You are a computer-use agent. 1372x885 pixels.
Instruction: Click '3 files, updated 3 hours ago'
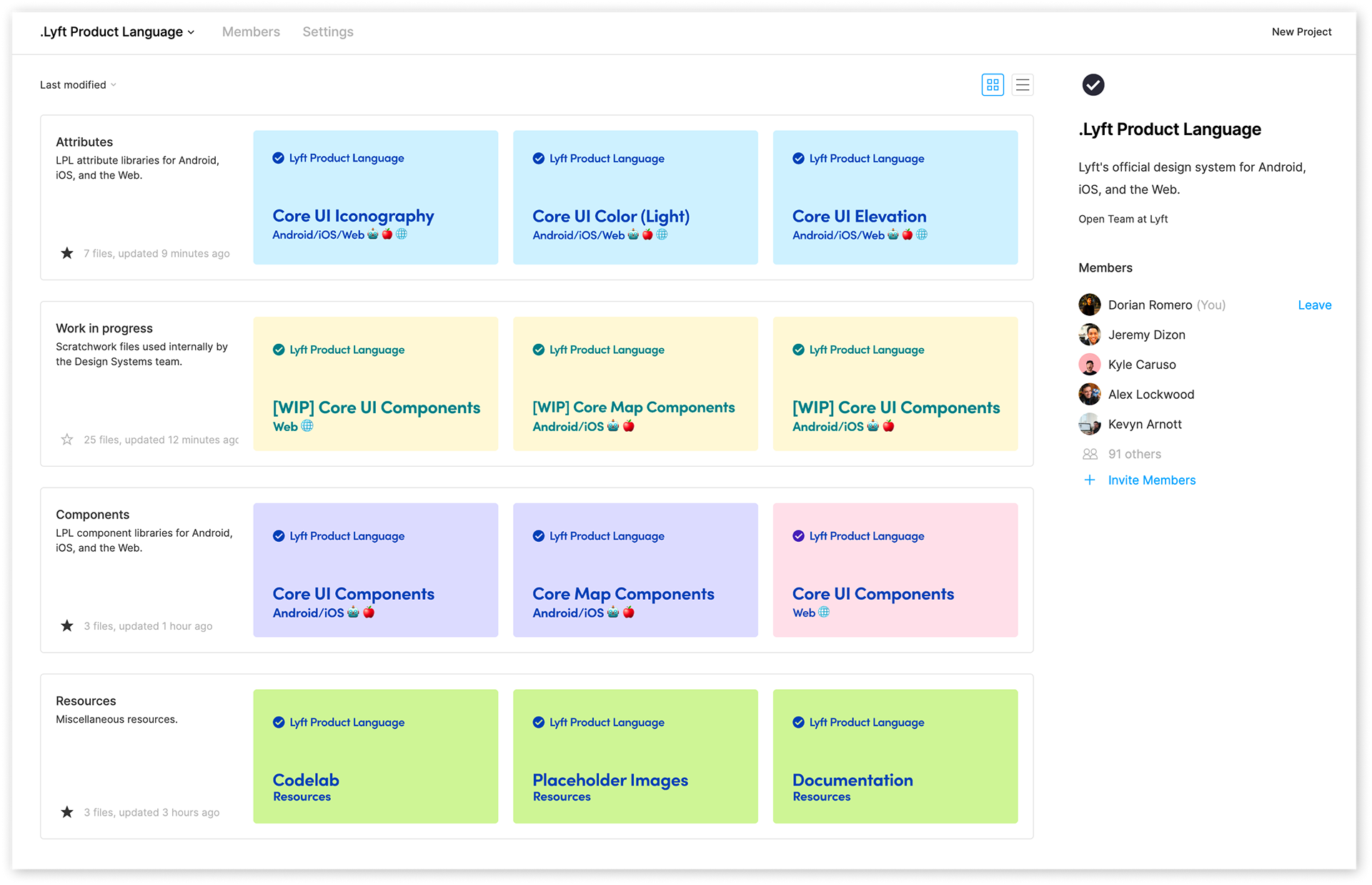(x=151, y=812)
